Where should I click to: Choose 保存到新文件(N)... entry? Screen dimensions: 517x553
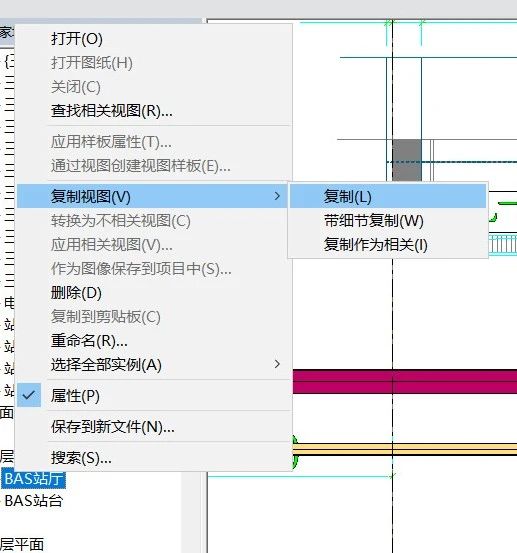tap(154, 427)
